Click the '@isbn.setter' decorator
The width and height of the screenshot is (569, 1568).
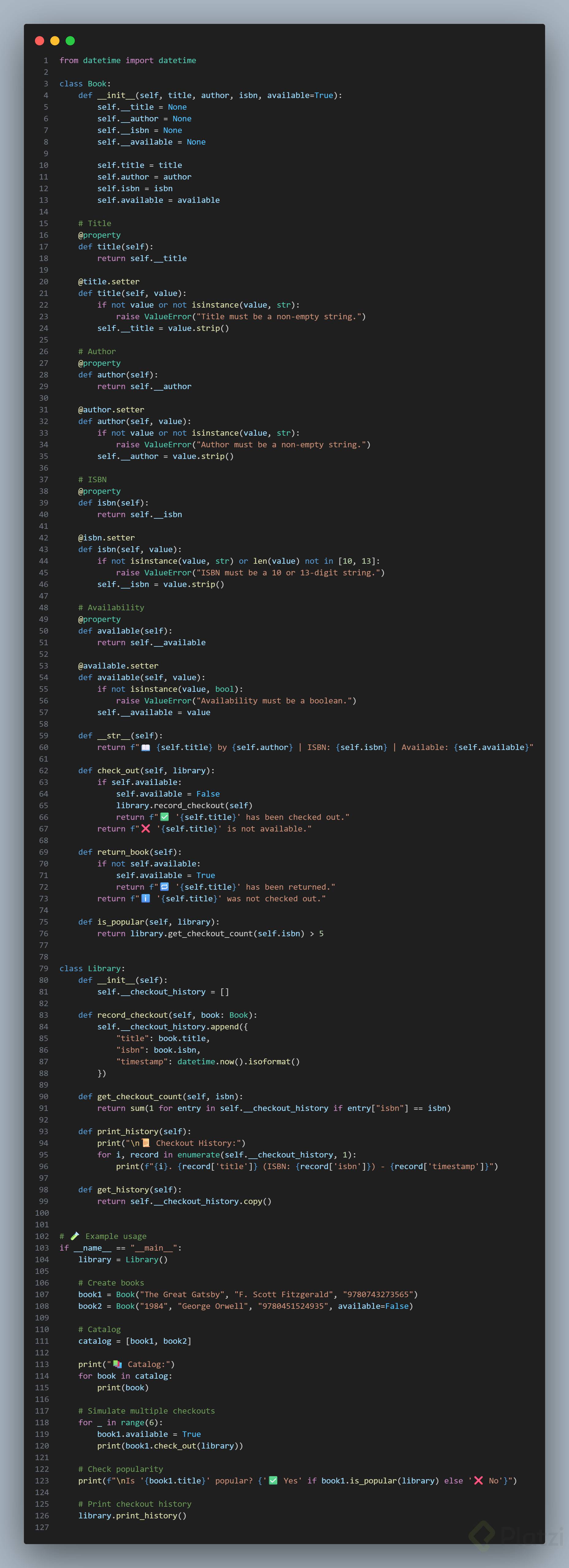pos(107,537)
